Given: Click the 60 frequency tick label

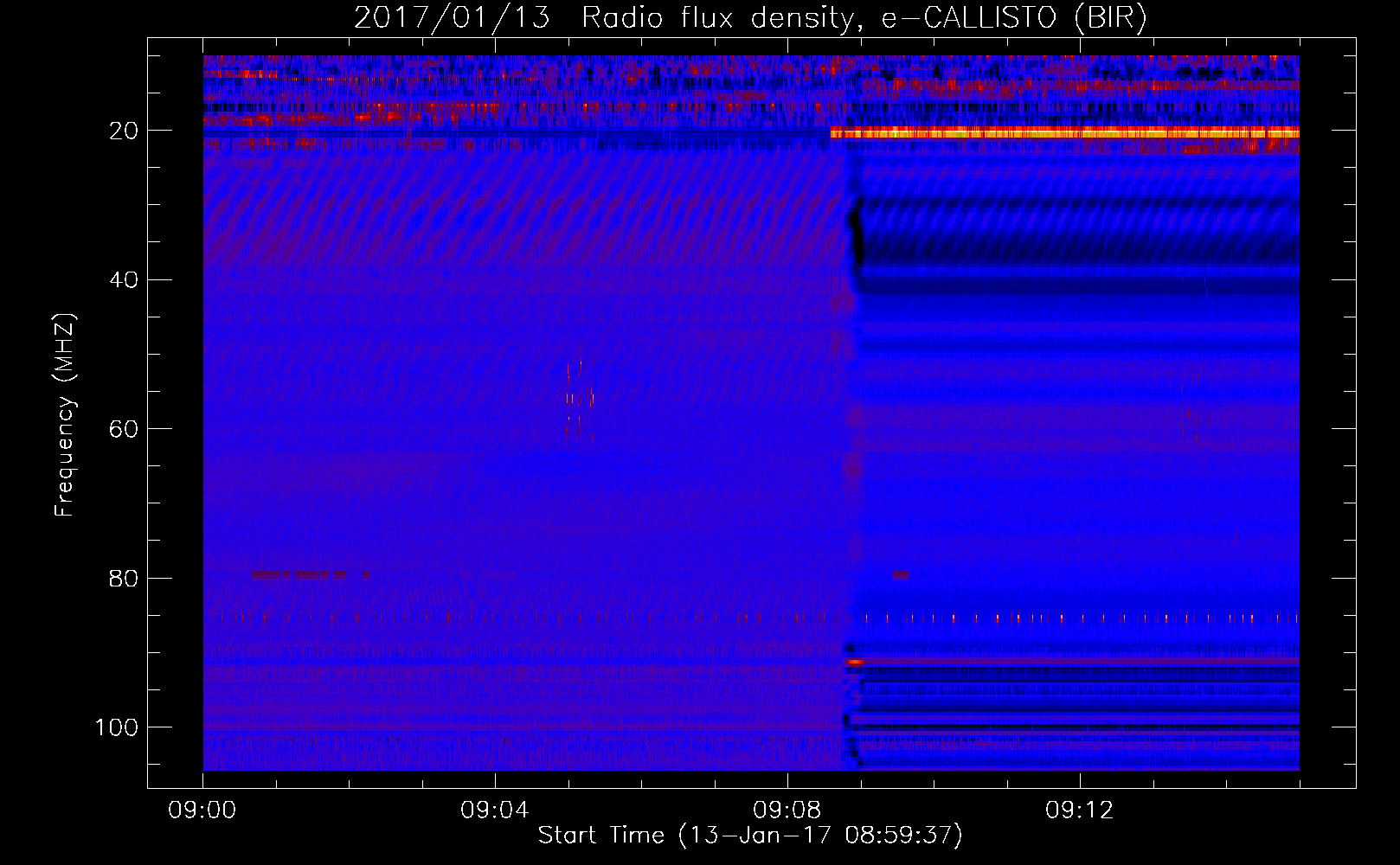Looking at the screenshot, I should (x=124, y=429).
